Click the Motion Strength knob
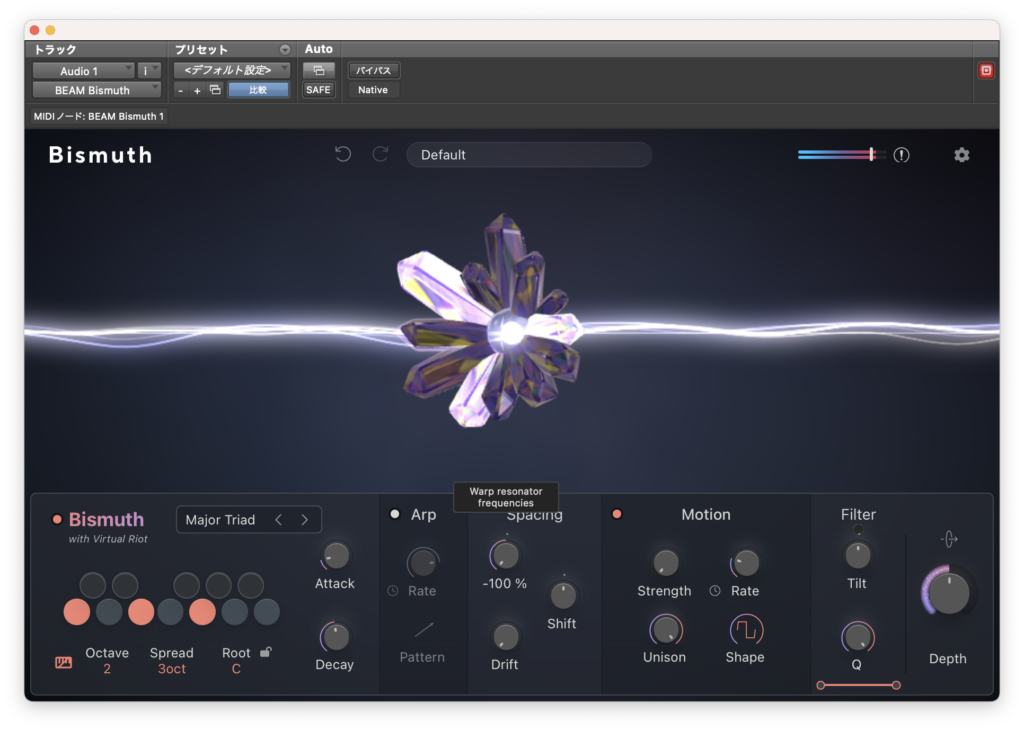The image size is (1024, 730). pos(665,563)
